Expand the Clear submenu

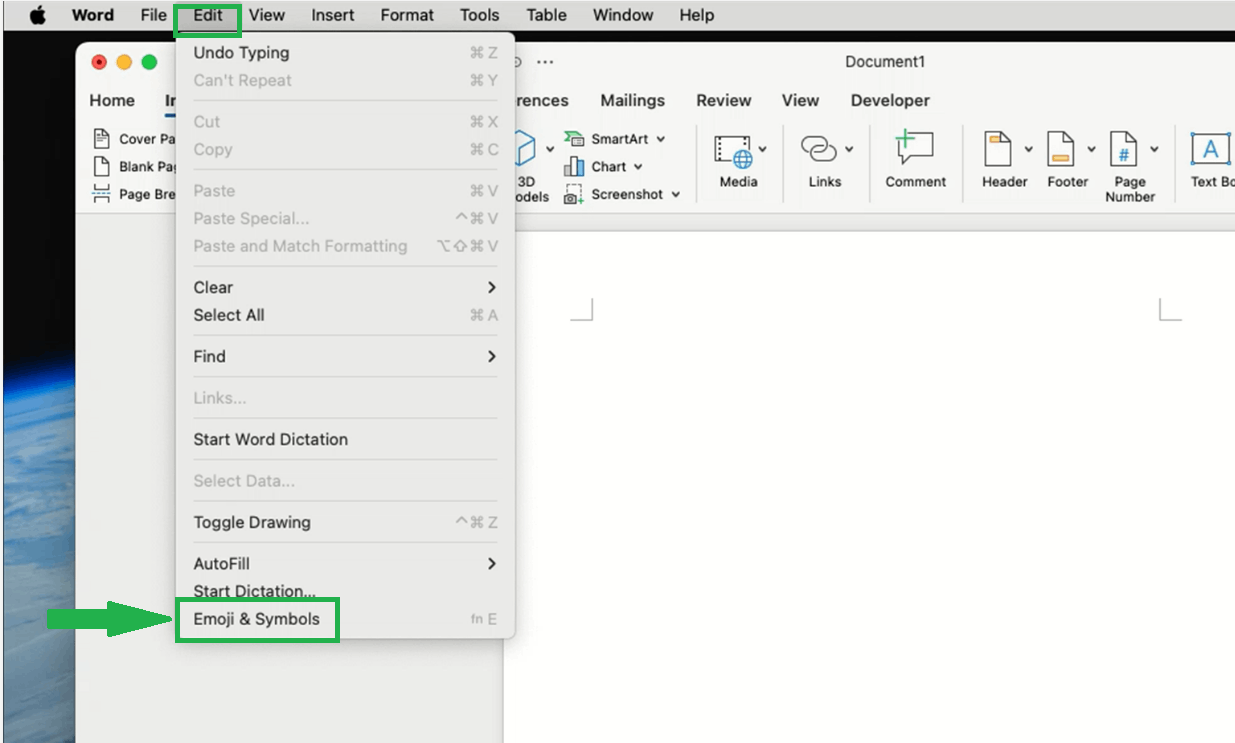tap(345, 287)
